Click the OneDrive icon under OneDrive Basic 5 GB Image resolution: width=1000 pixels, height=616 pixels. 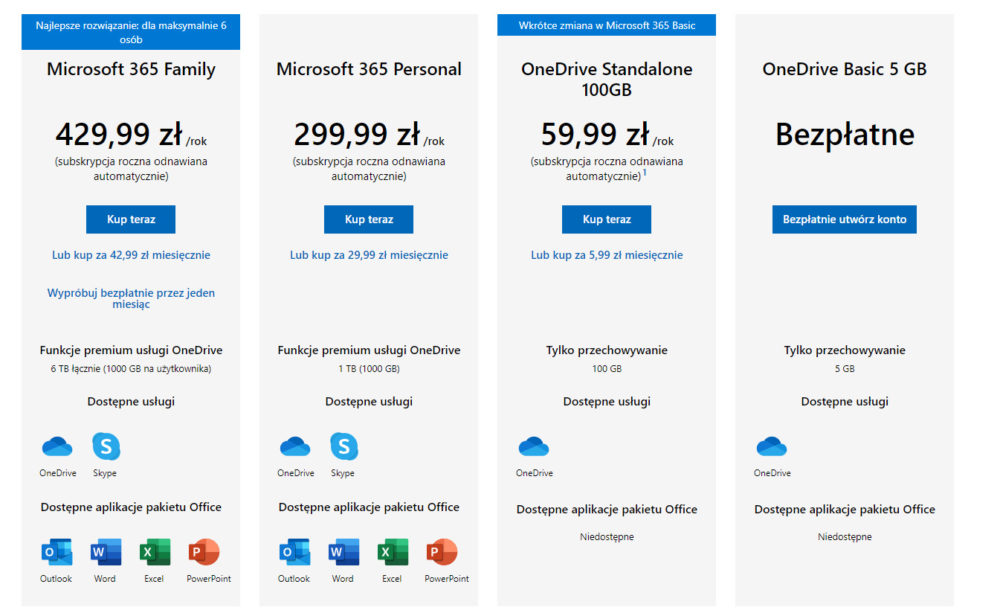pyautogui.click(x=772, y=447)
